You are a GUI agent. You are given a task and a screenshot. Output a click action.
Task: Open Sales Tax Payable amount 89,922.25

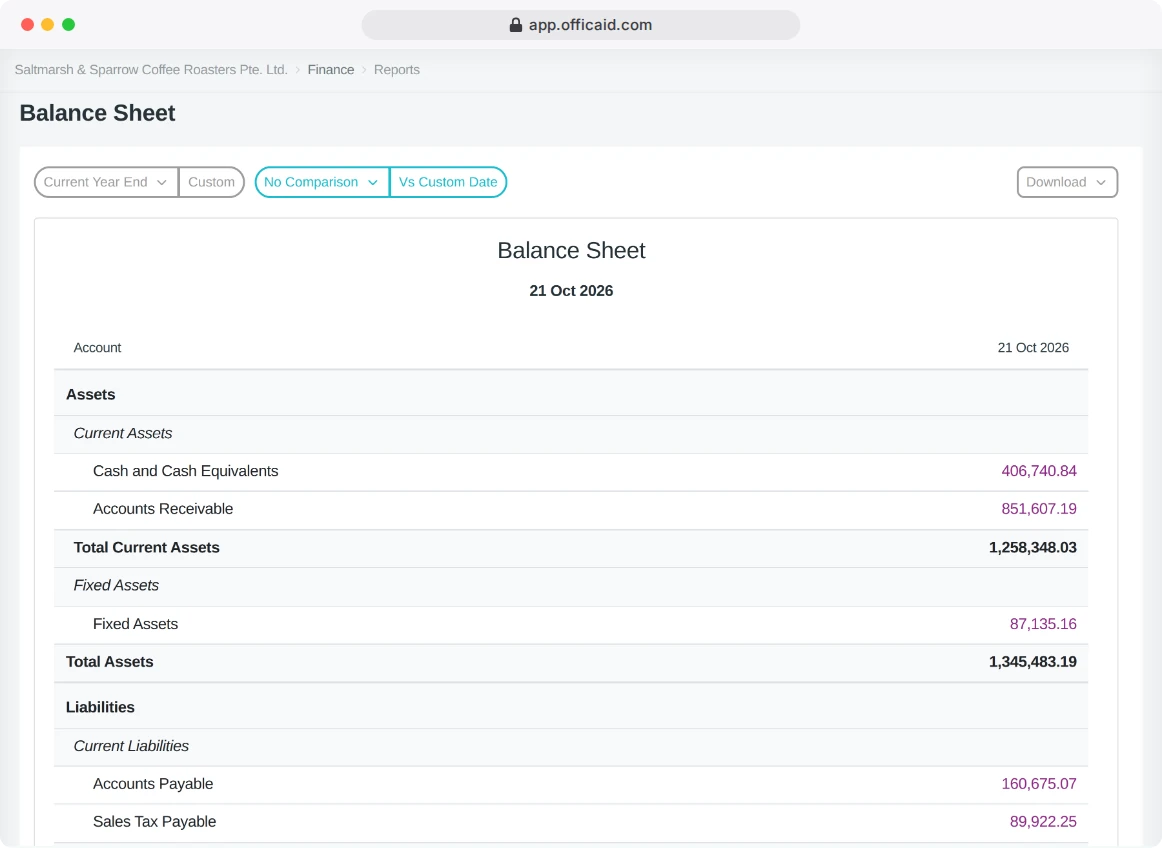tap(1043, 822)
